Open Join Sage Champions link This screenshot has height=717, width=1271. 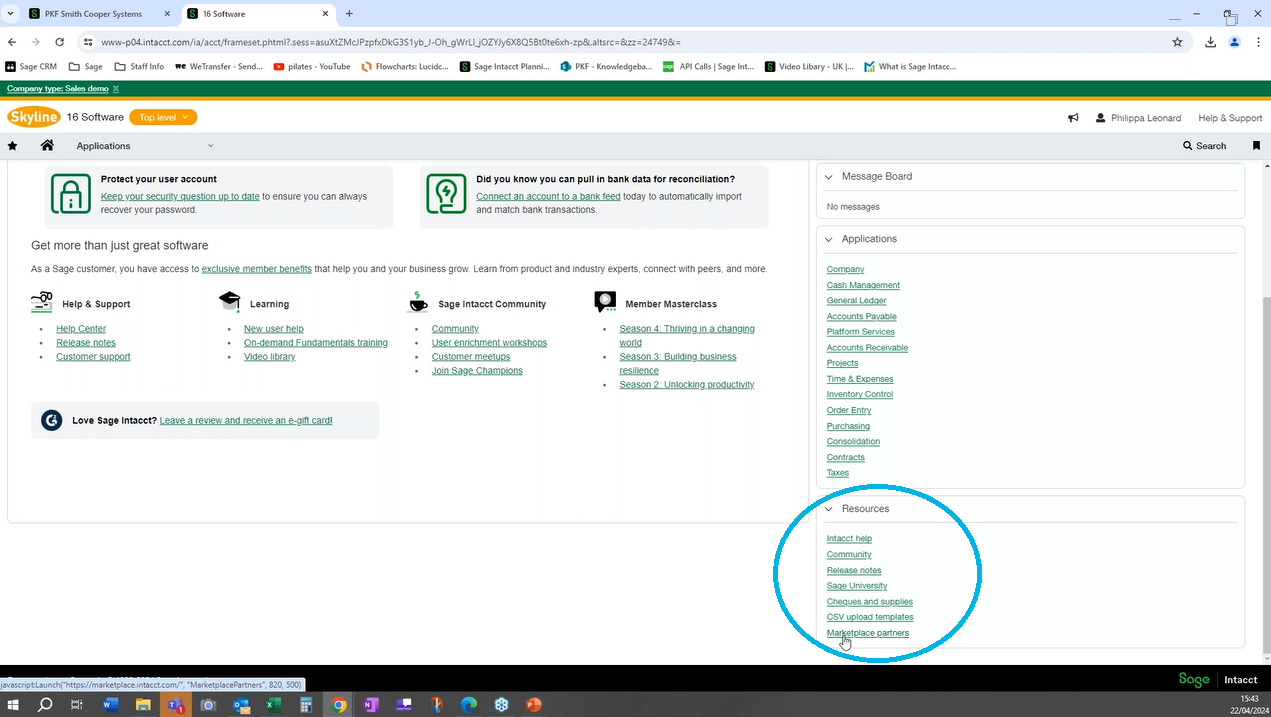coord(477,371)
